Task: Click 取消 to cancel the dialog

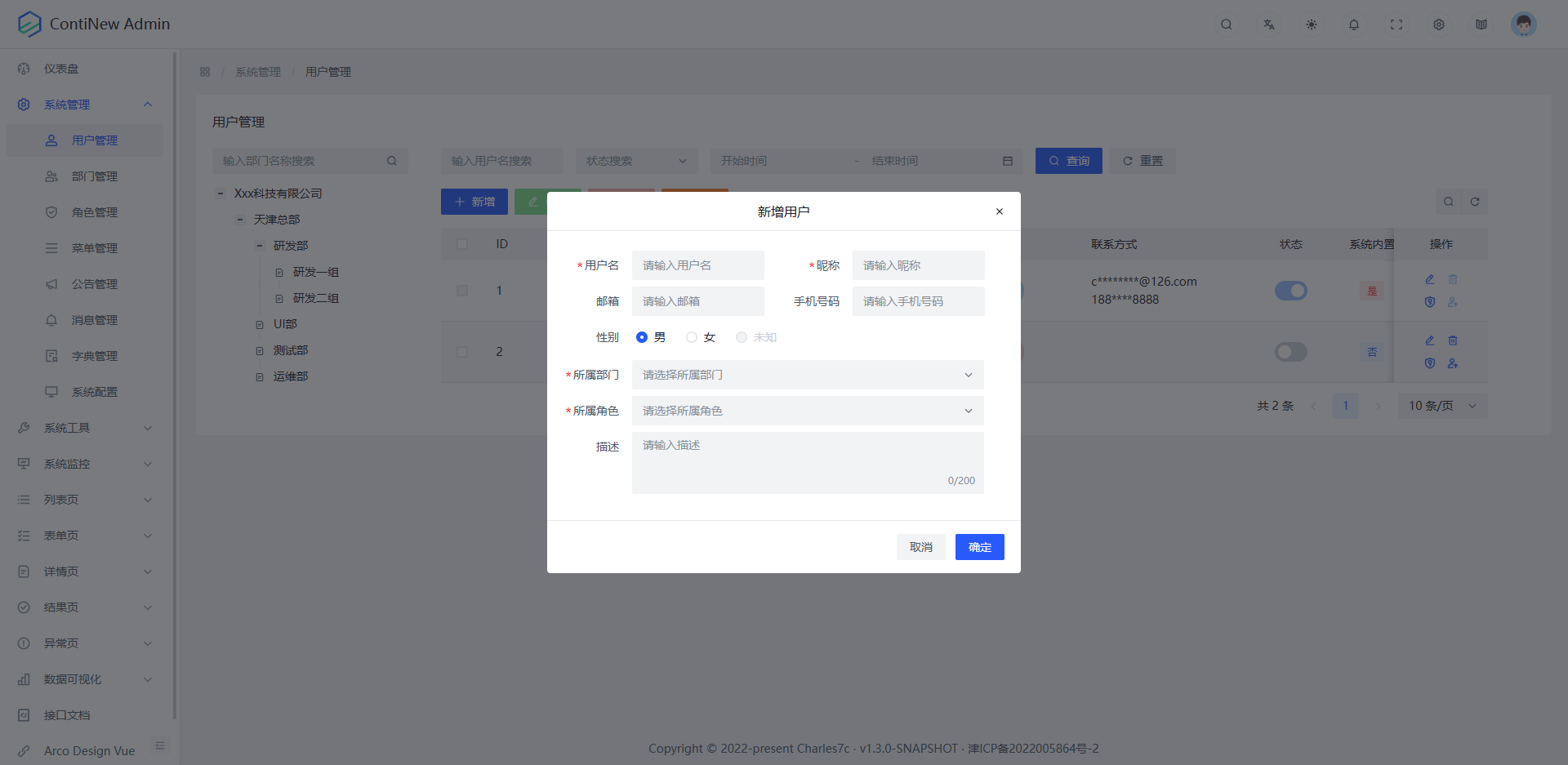Action: click(x=920, y=547)
